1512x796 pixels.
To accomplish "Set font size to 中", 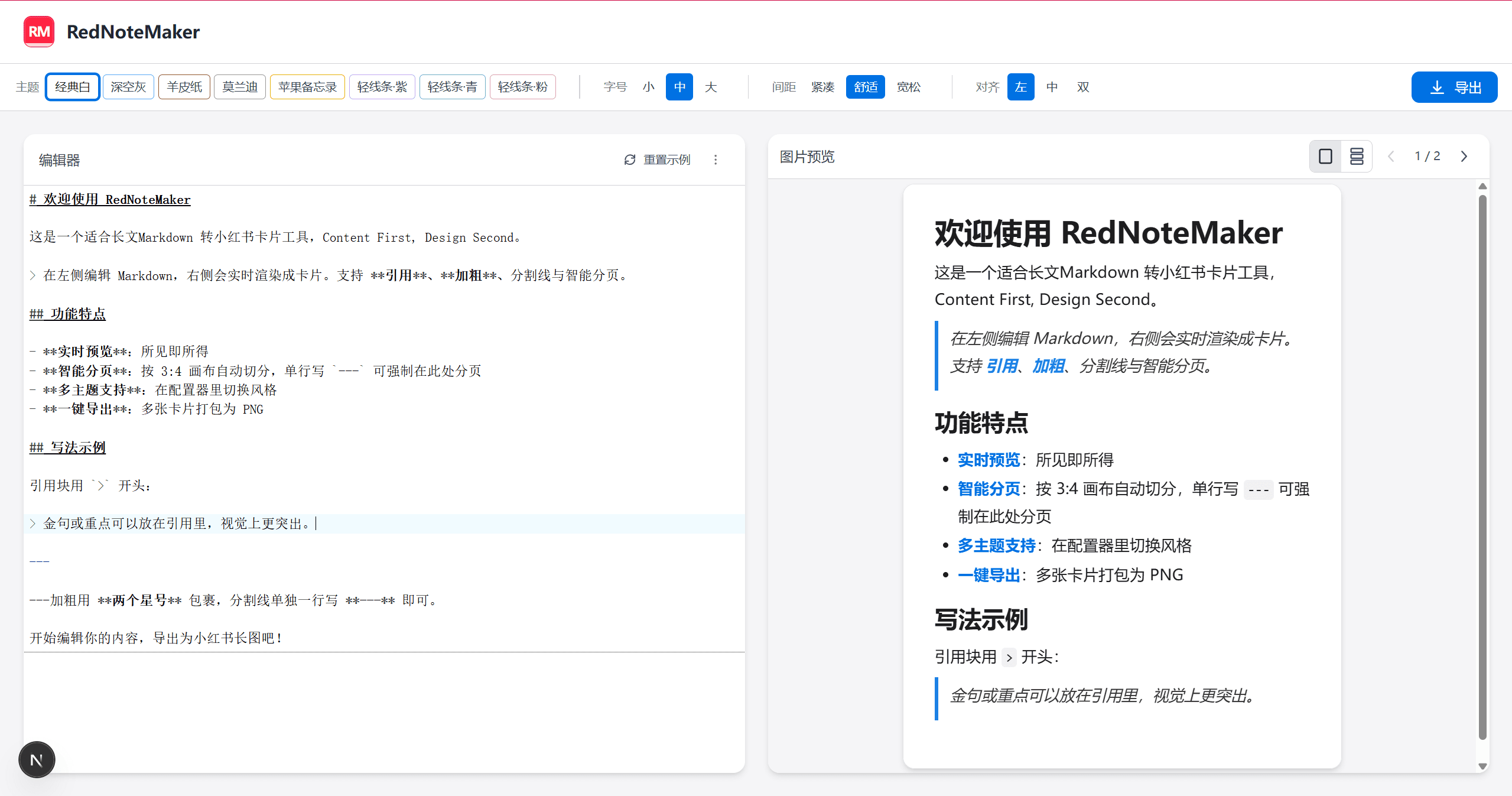I will (679, 87).
